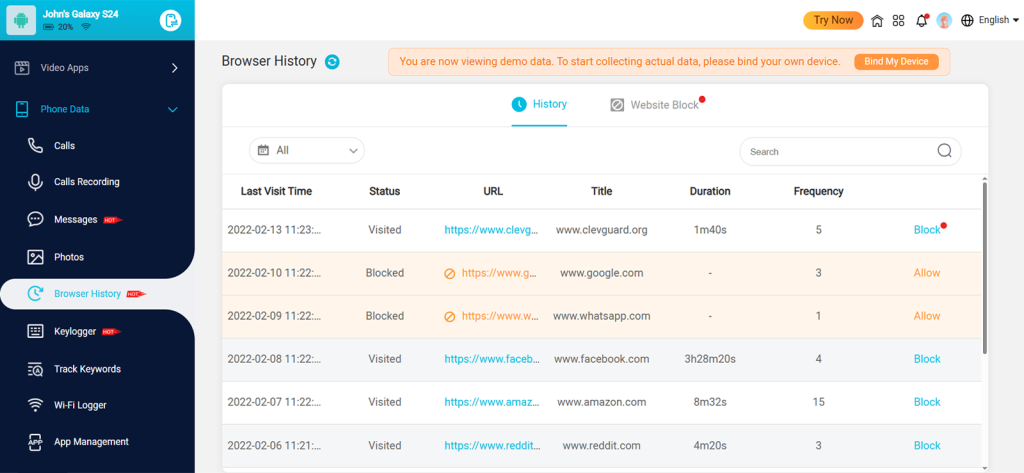Click the Bind My Device button
1024x473 pixels.
[896, 62]
